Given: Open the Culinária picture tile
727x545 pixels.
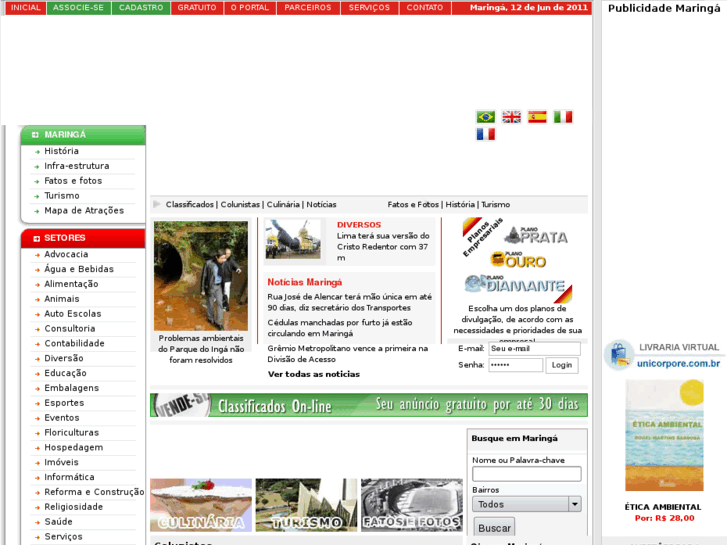Looking at the screenshot, I should (x=201, y=505).
